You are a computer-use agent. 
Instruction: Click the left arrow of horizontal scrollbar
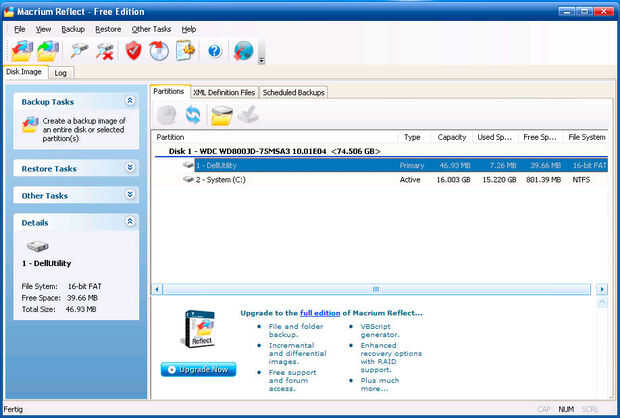click(157, 289)
